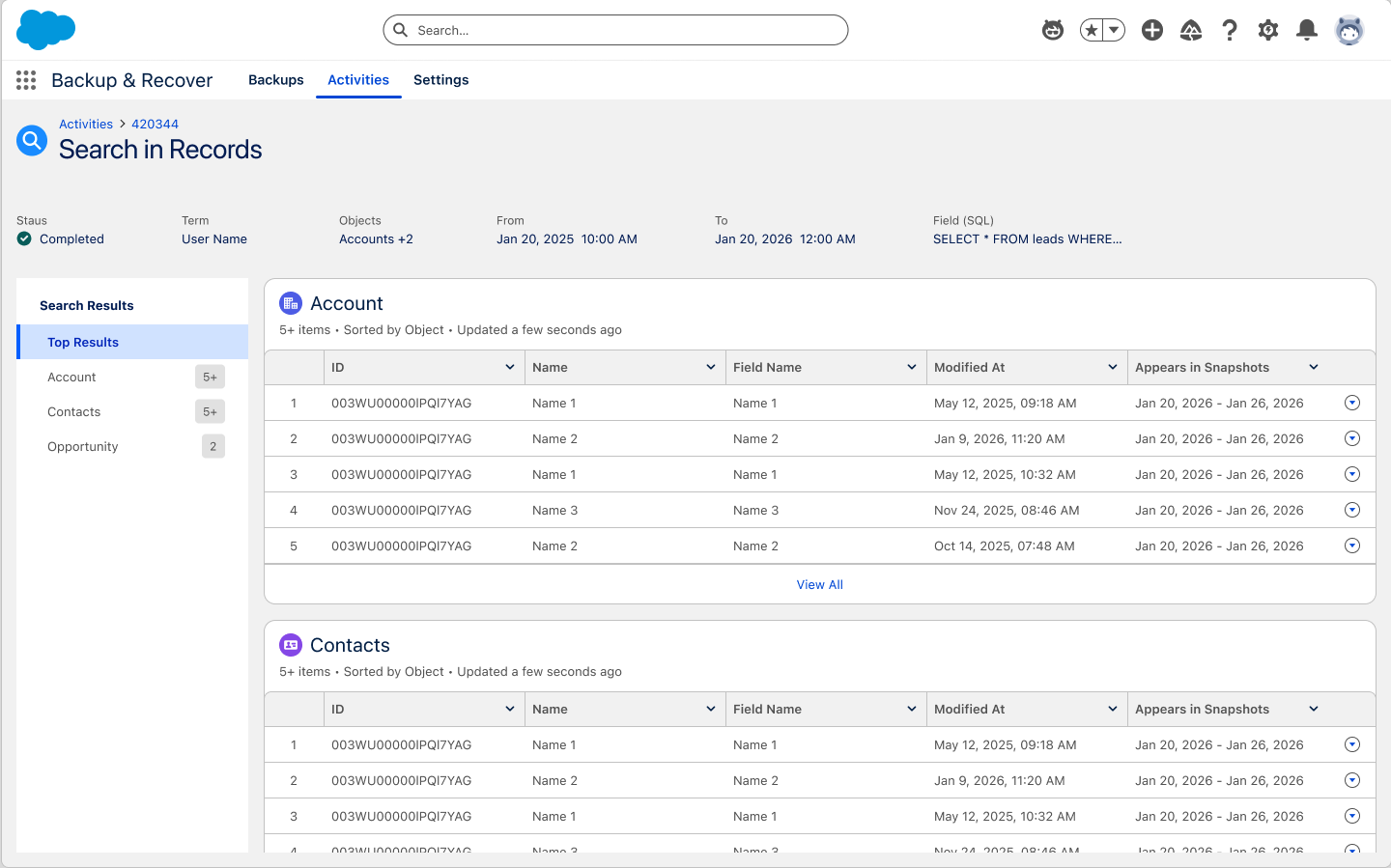Open row actions for Account row 3
This screenshot has width=1391, height=868.
point(1352,474)
